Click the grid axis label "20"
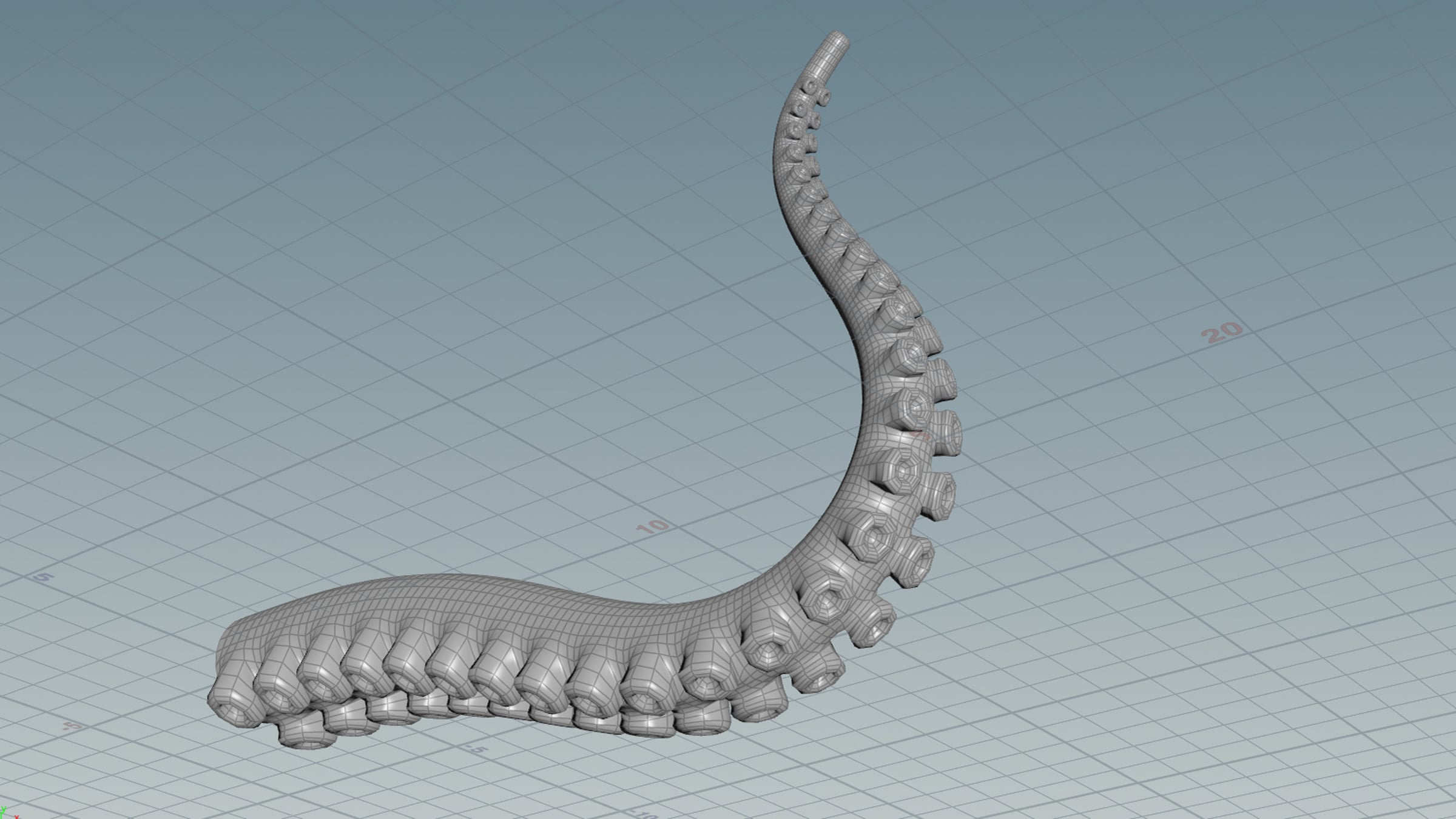 (x=1222, y=331)
